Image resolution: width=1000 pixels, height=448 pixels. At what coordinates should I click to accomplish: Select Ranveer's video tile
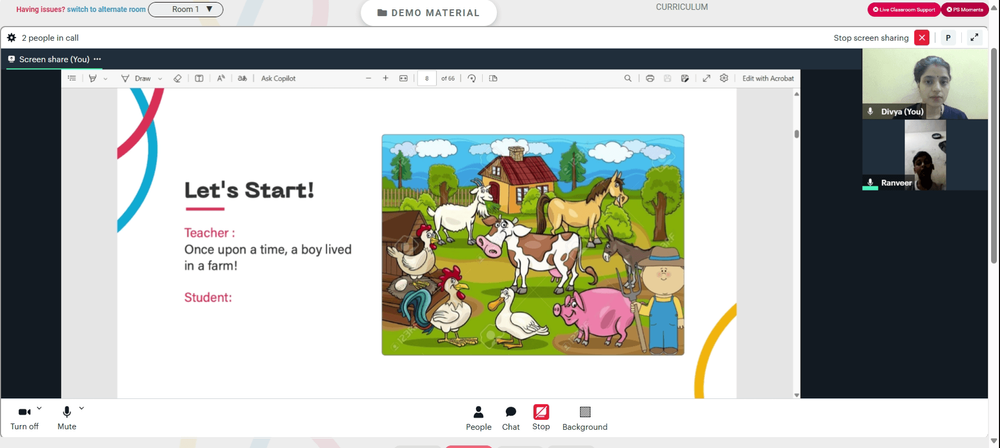point(925,155)
